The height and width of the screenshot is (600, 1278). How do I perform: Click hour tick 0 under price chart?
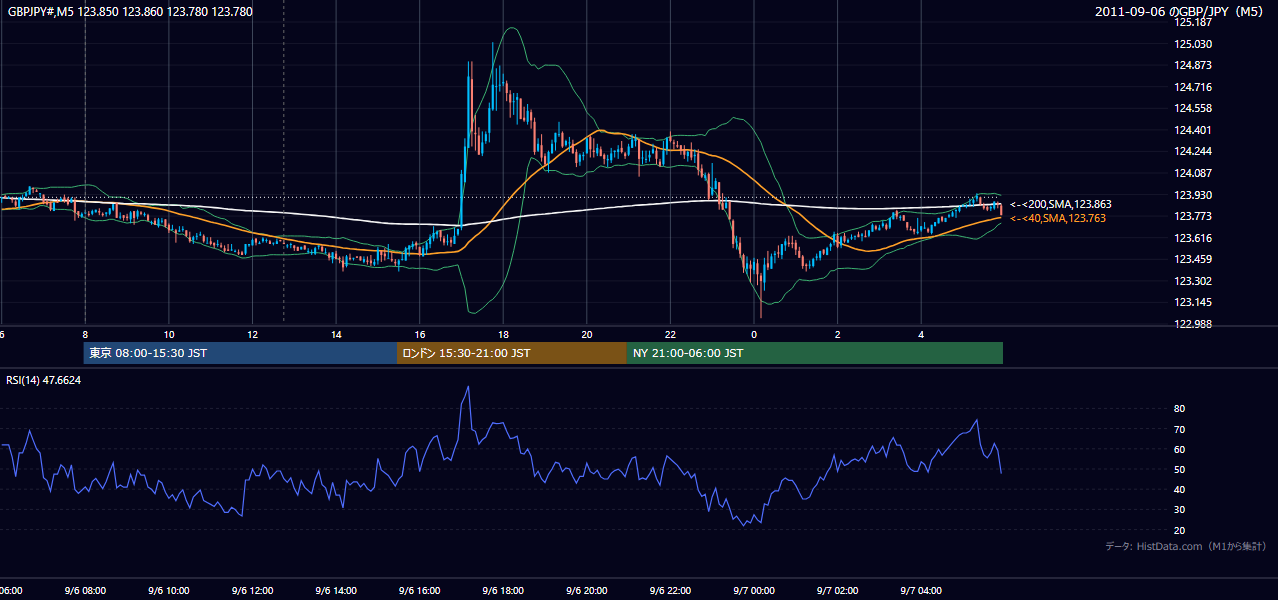click(x=755, y=335)
